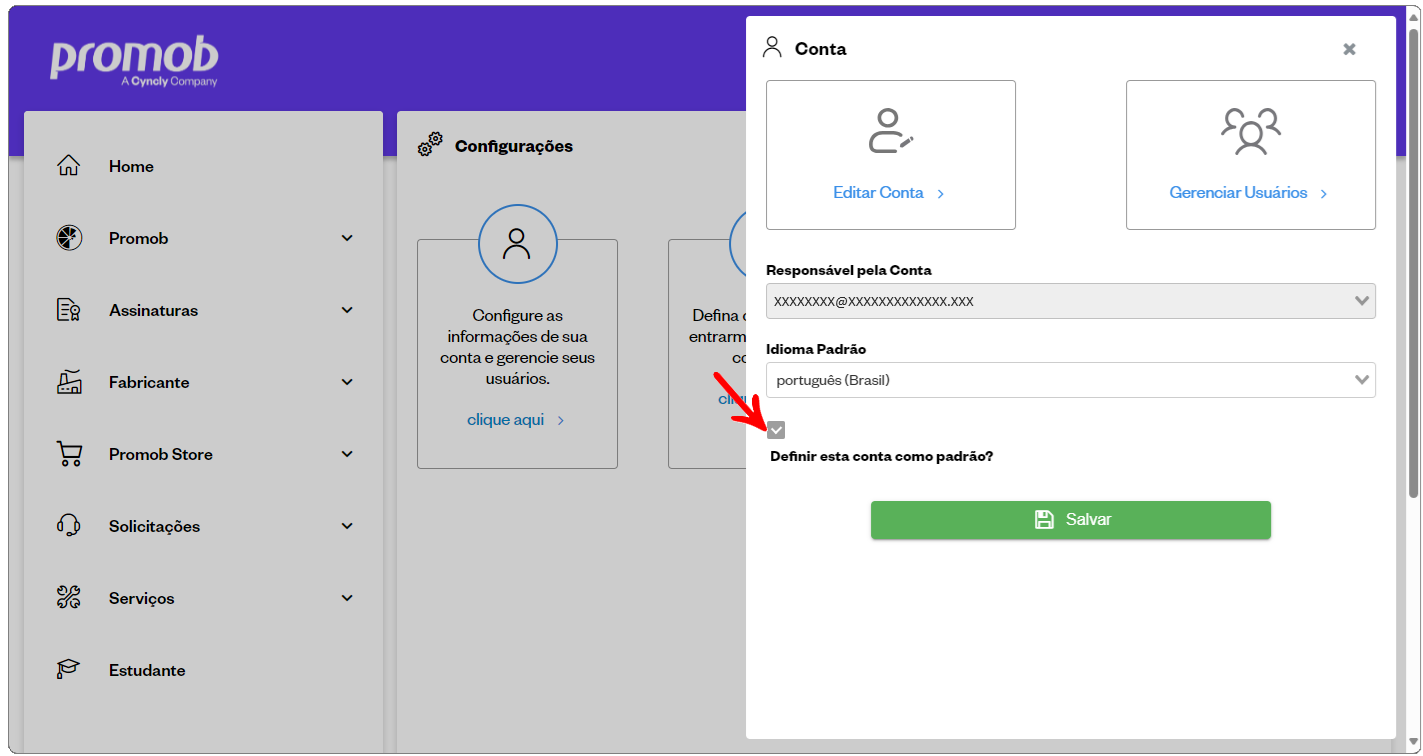Screen dimensions: 1423x756
Task: Open the Responsável pela Conta dropdown
Action: 1070,301
